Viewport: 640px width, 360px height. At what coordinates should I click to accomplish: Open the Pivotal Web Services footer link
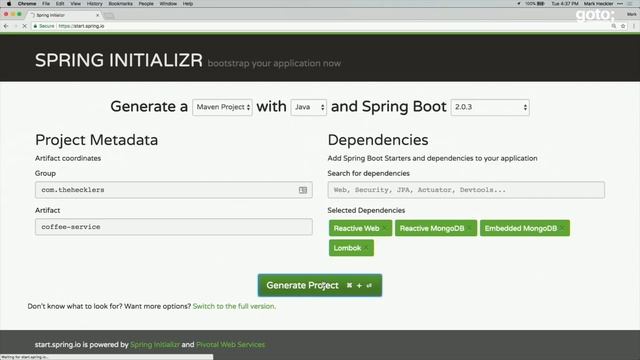pos(230,344)
